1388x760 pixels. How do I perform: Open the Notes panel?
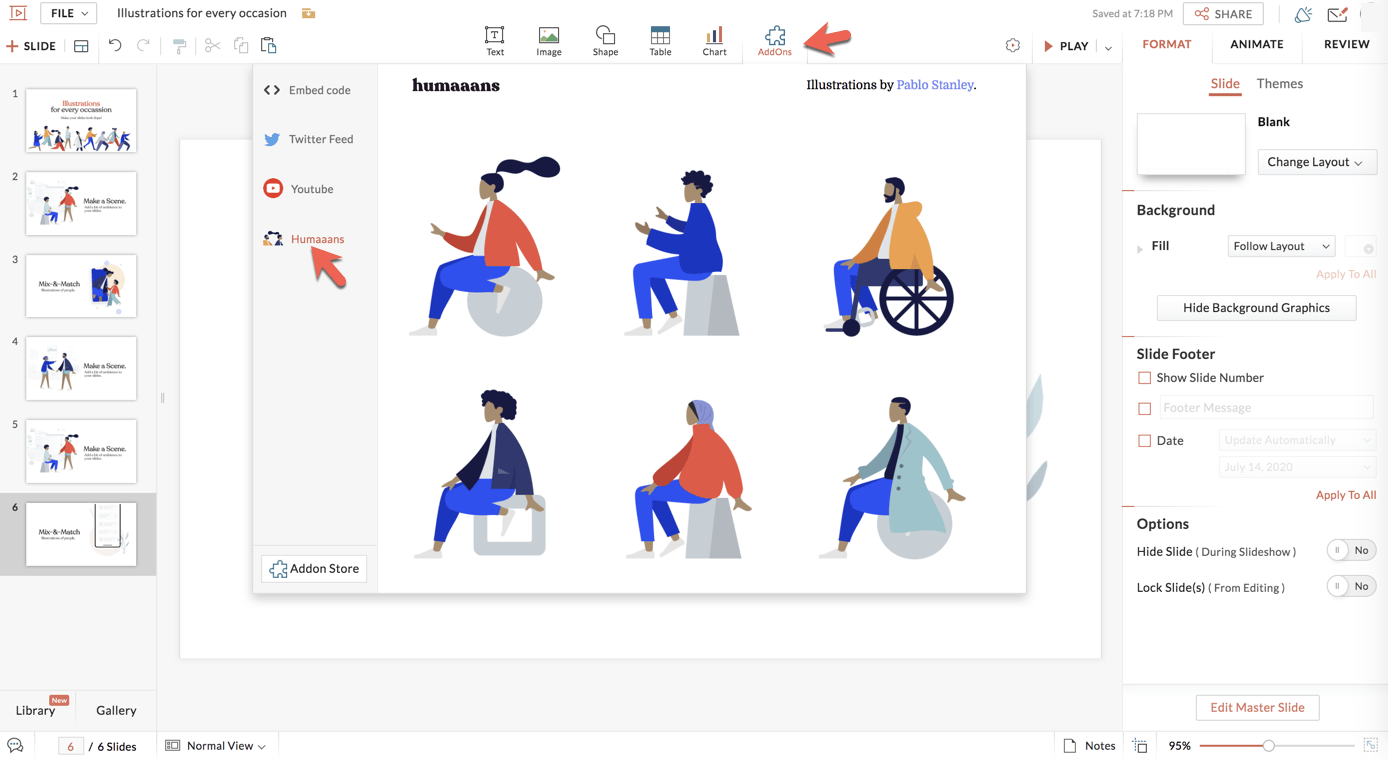1089,746
